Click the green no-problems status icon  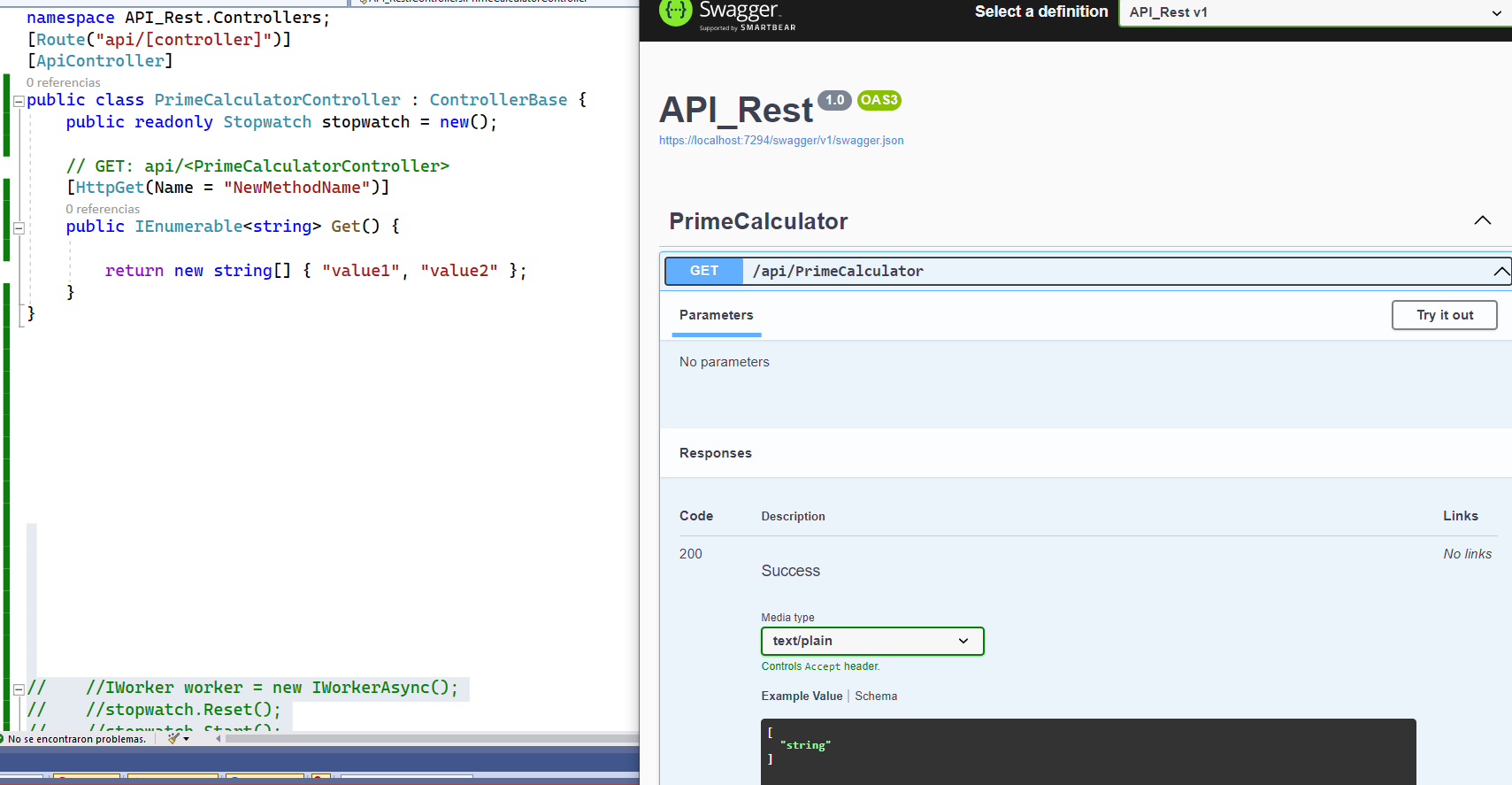pos(2,739)
